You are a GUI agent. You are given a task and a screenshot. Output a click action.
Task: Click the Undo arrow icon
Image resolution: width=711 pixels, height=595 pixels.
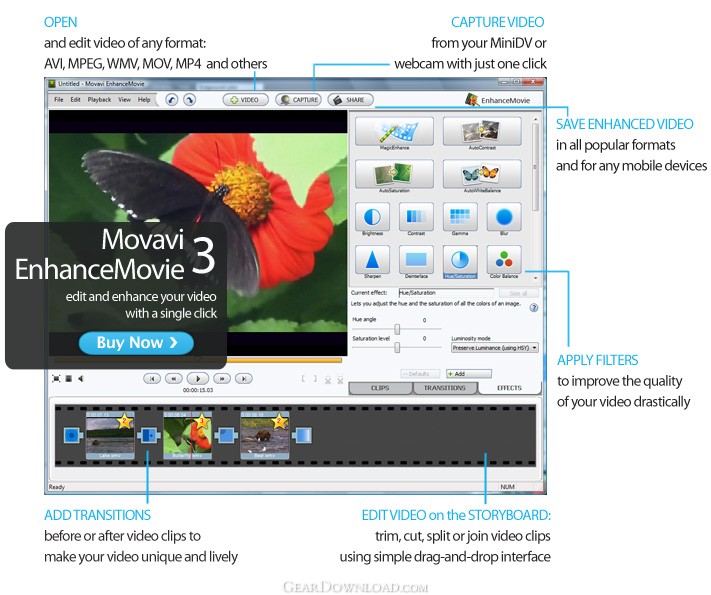[171, 100]
